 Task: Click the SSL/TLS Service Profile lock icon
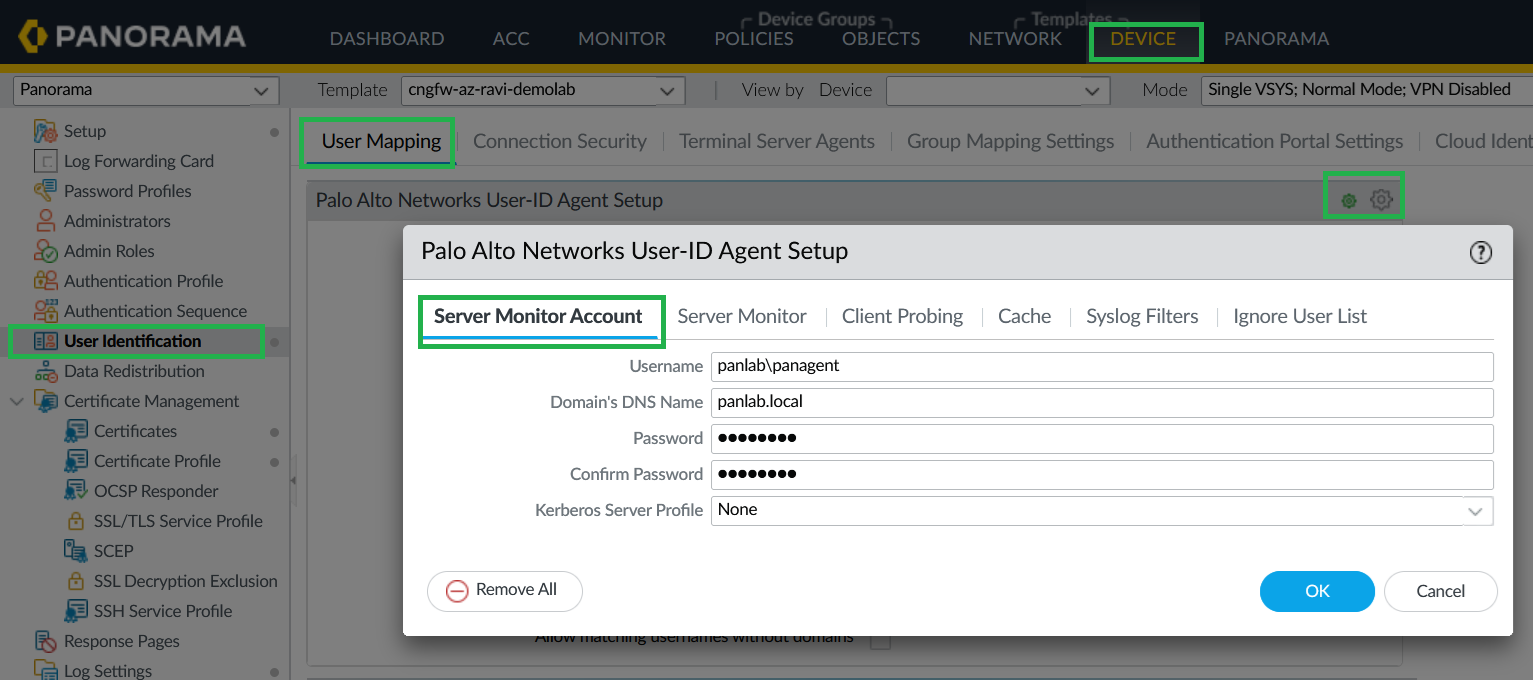(76, 521)
